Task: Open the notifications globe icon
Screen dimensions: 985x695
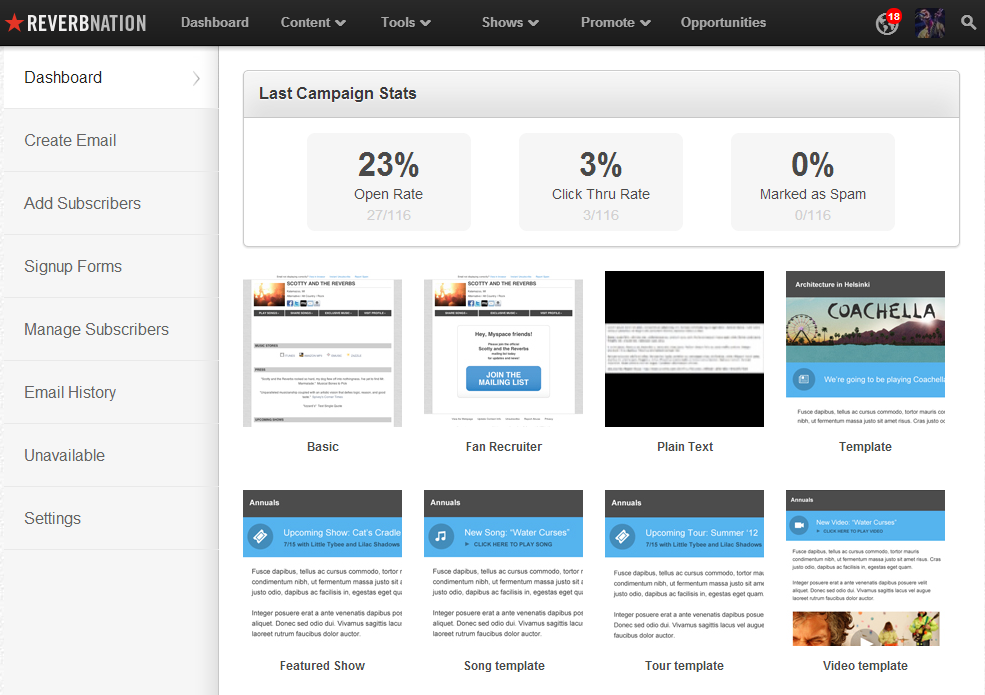Action: coord(885,24)
